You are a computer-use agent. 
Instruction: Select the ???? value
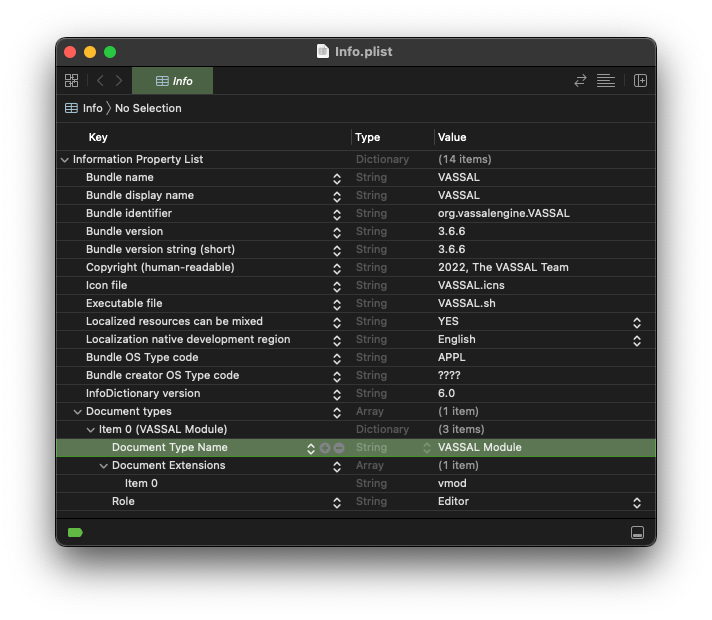pos(449,375)
